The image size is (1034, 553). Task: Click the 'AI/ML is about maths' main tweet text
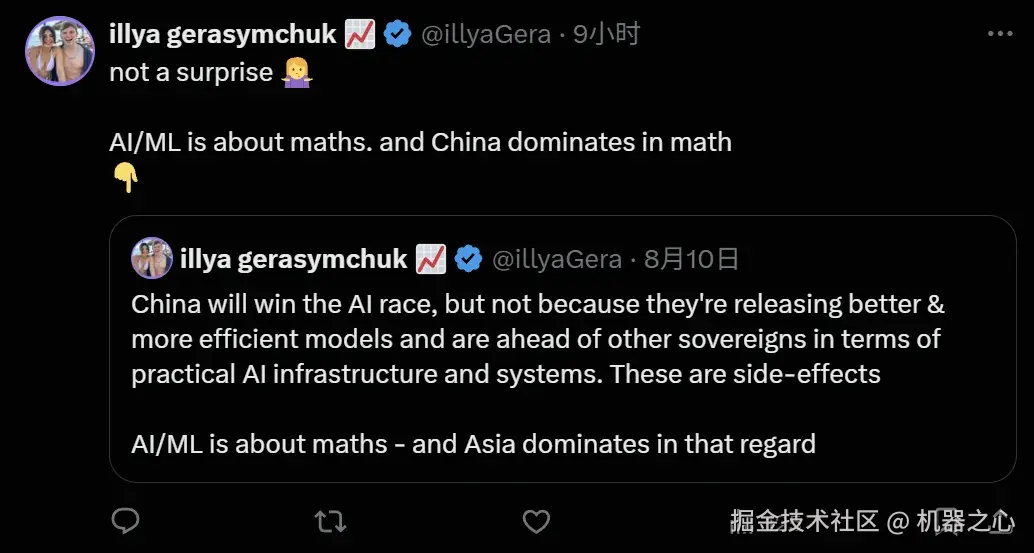(x=421, y=142)
